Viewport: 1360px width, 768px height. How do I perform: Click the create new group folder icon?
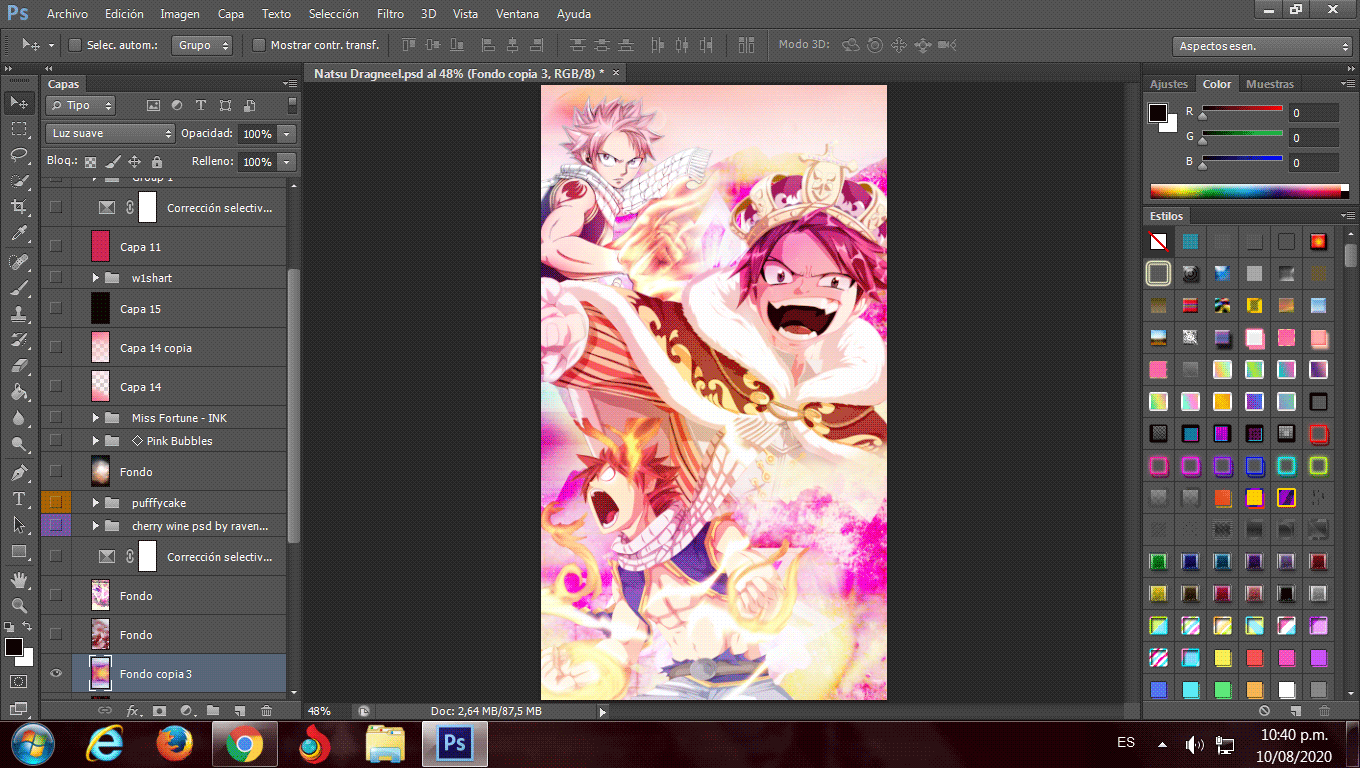213,711
